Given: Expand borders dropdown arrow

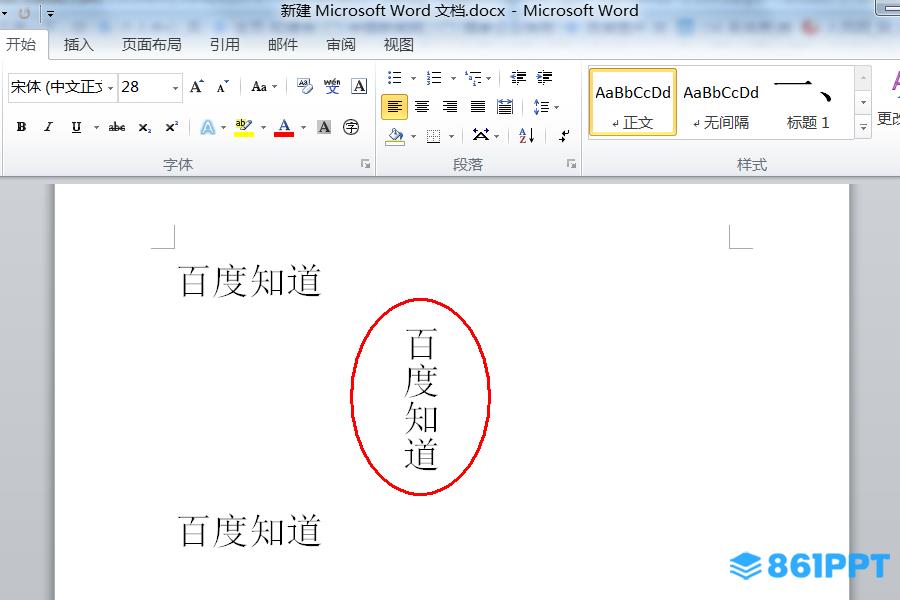Looking at the screenshot, I should coord(452,136).
